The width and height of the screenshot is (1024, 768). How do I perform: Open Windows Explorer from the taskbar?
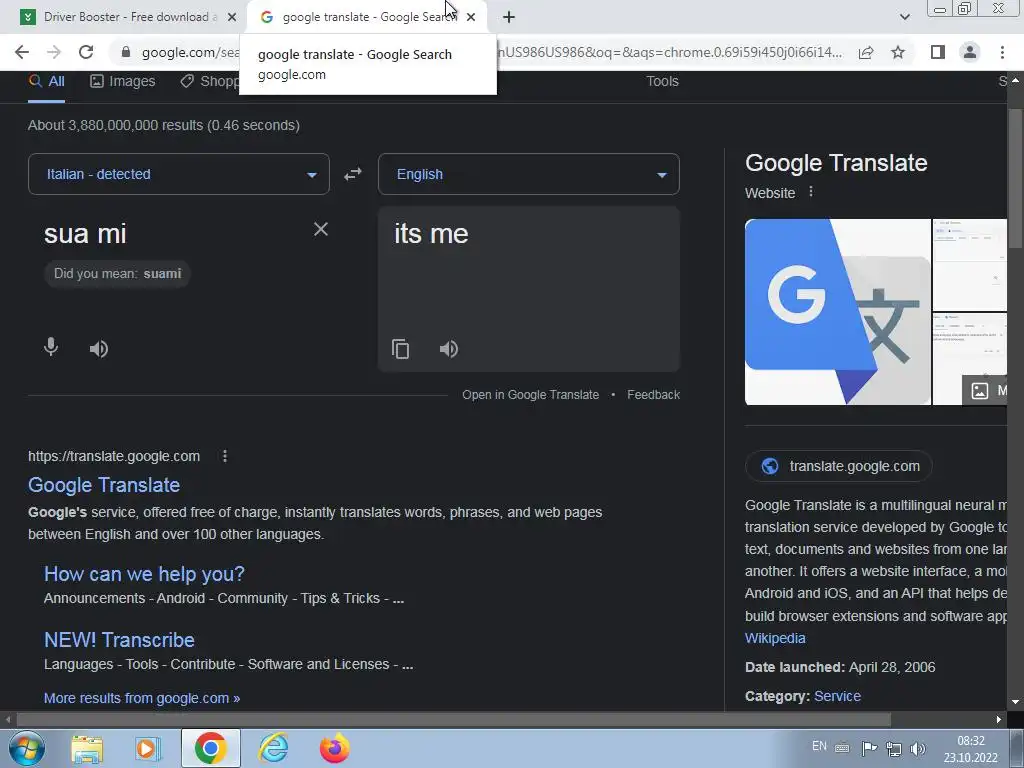(87, 748)
